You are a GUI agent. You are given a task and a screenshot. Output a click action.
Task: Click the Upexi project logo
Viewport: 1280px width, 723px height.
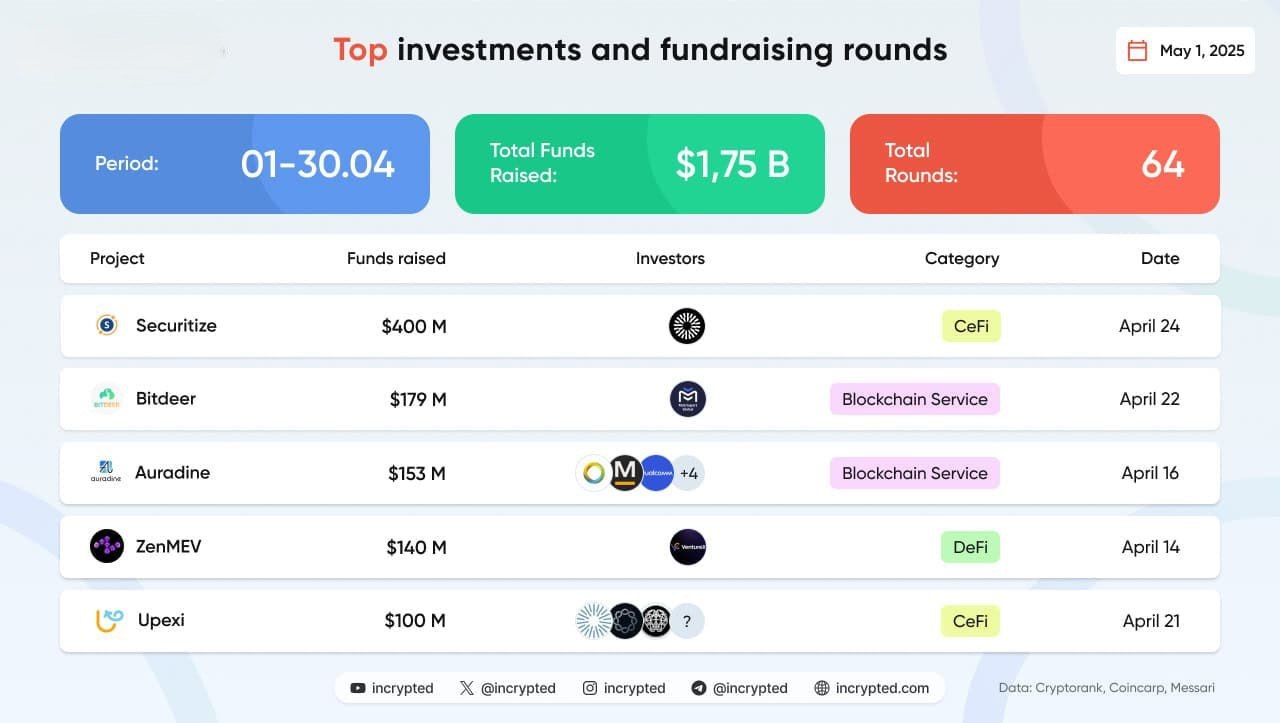[x=109, y=620]
